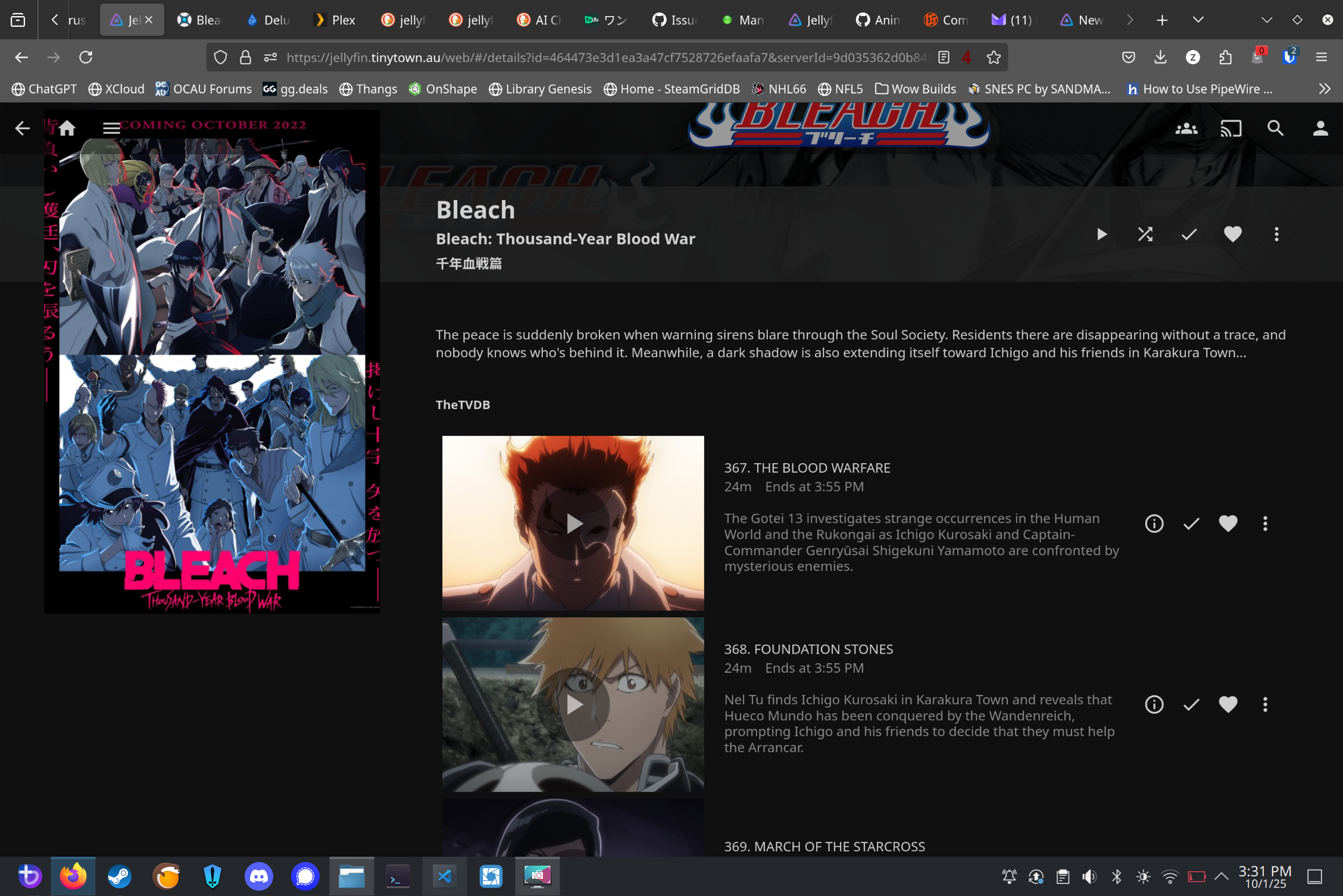Open the user profile icon
1343x896 pixels.
[x=1320, y=128]
